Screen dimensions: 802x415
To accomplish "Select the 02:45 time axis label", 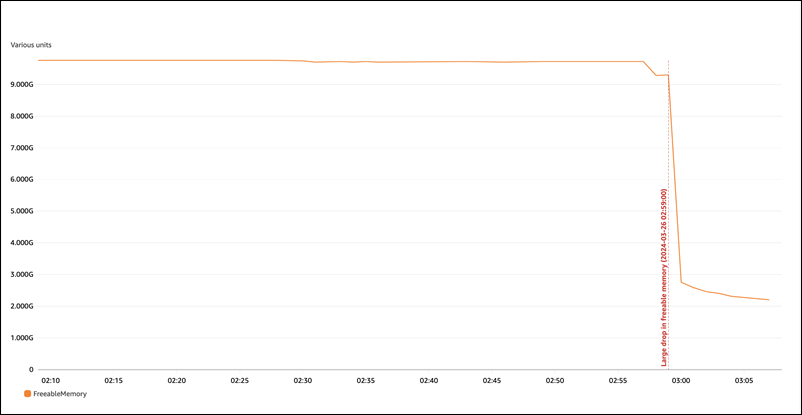I will coord(492,381).
